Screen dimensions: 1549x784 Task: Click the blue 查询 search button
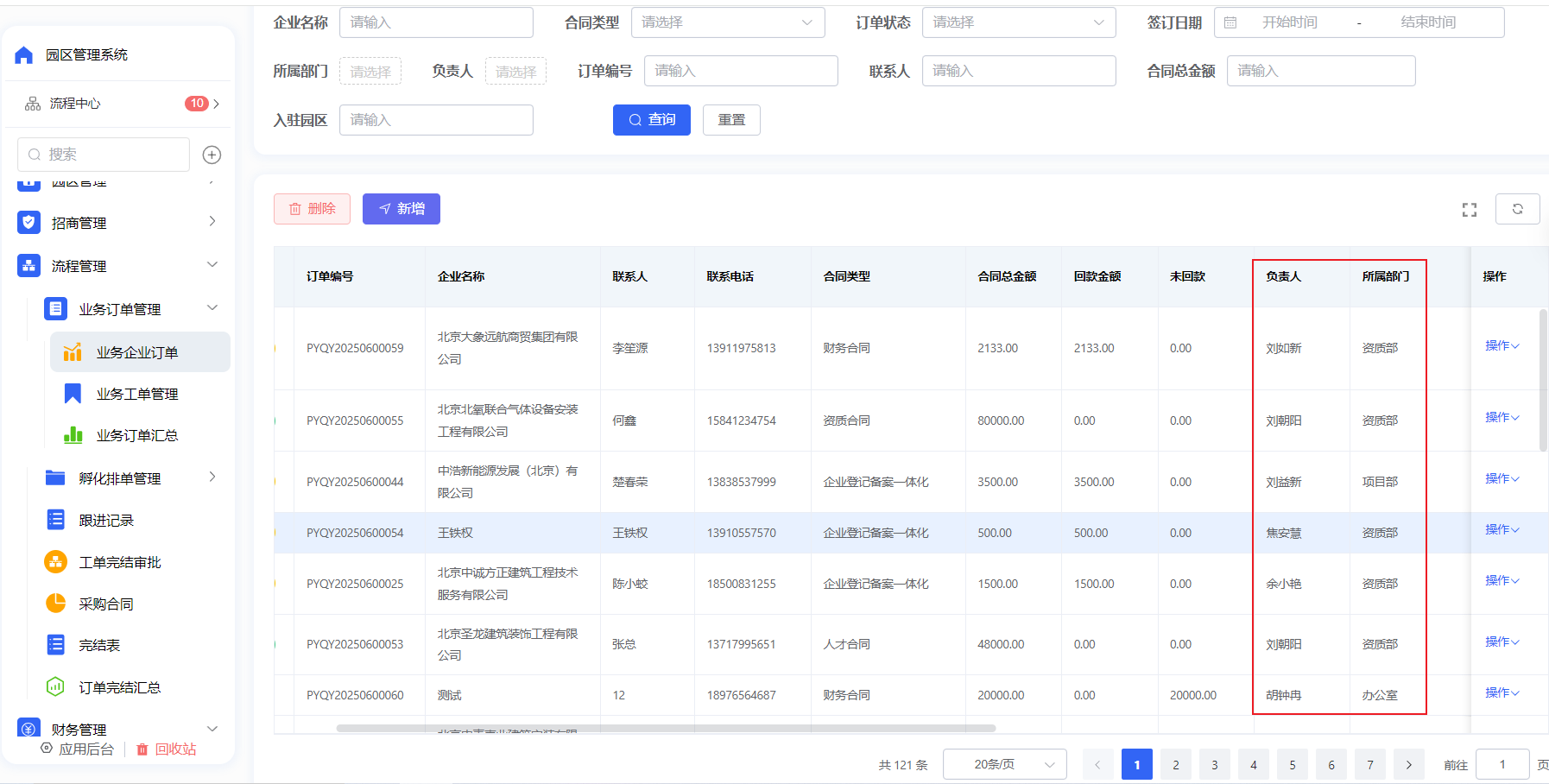coord(652,120)
